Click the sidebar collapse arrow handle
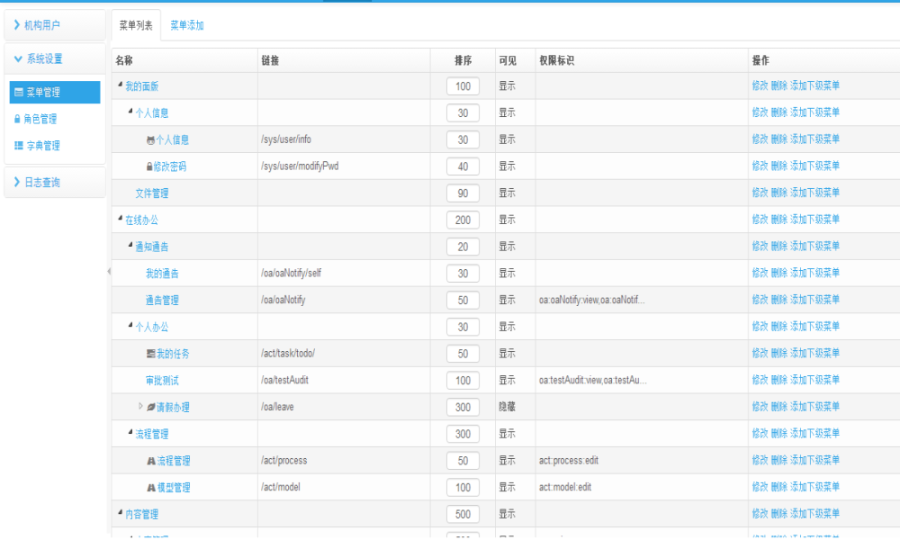Viewport: 900px width, 540px height. (108, 272)
